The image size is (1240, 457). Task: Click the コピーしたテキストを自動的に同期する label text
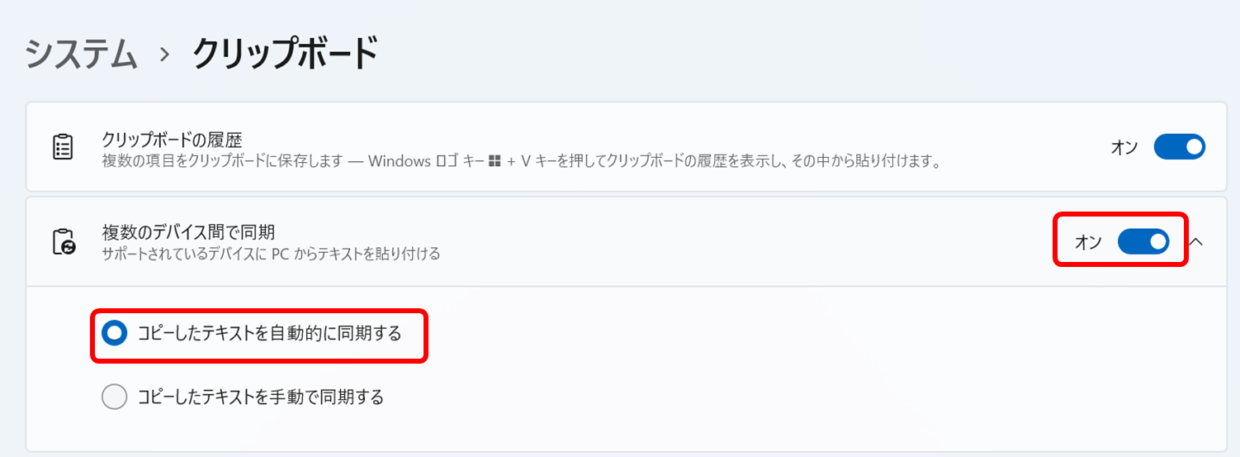[x=270, y=333]
